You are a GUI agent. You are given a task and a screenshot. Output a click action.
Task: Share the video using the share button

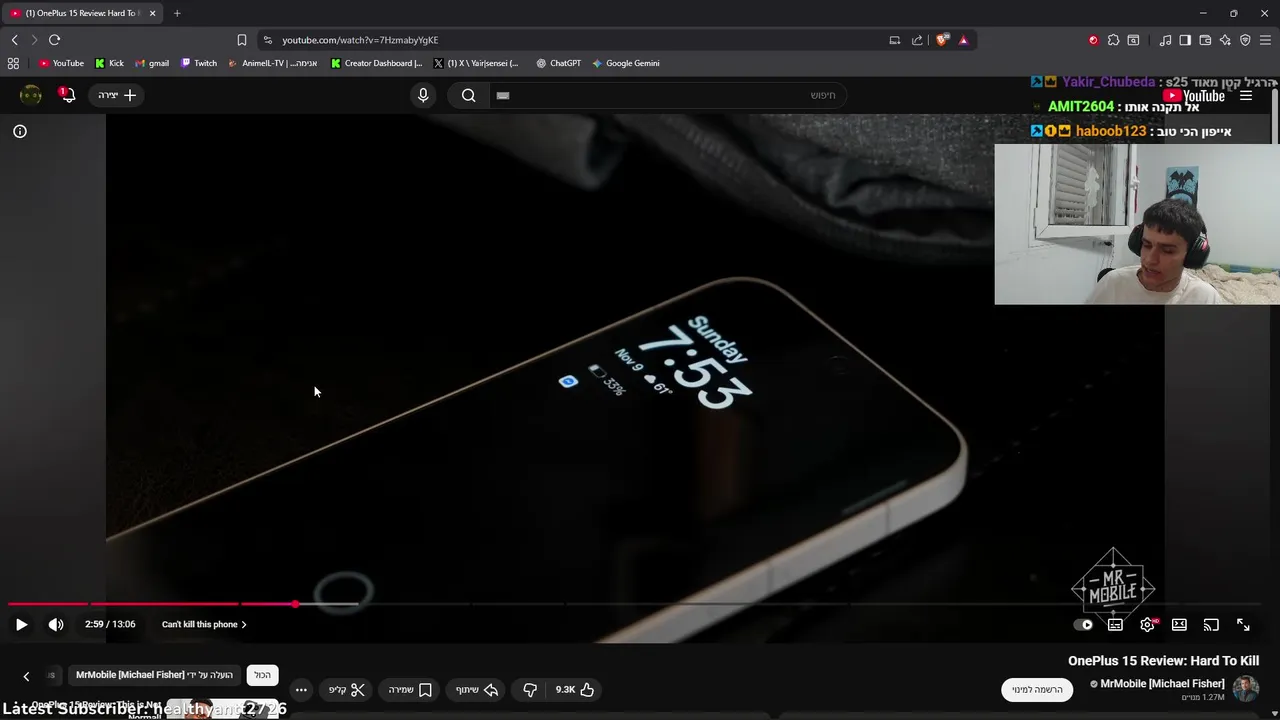point(477,690)
